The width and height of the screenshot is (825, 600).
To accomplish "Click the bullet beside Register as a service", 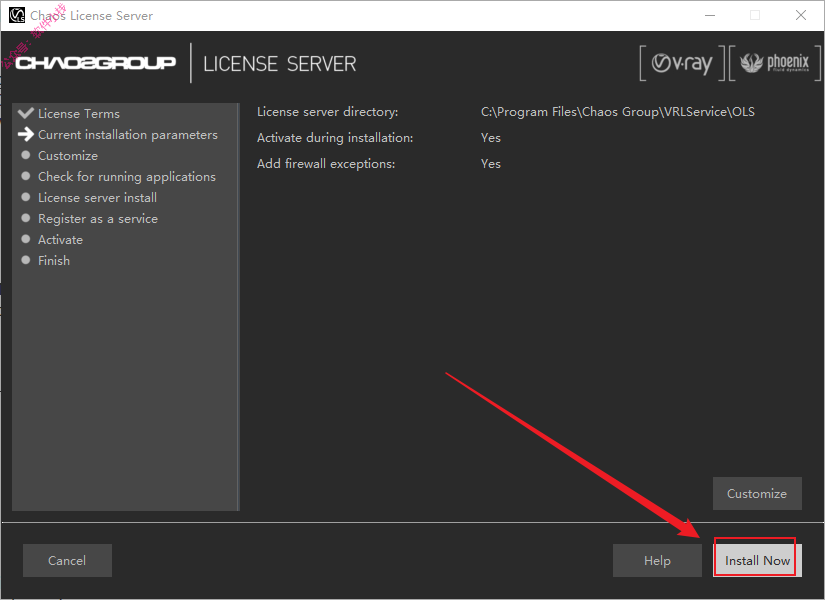I will 25,218.
